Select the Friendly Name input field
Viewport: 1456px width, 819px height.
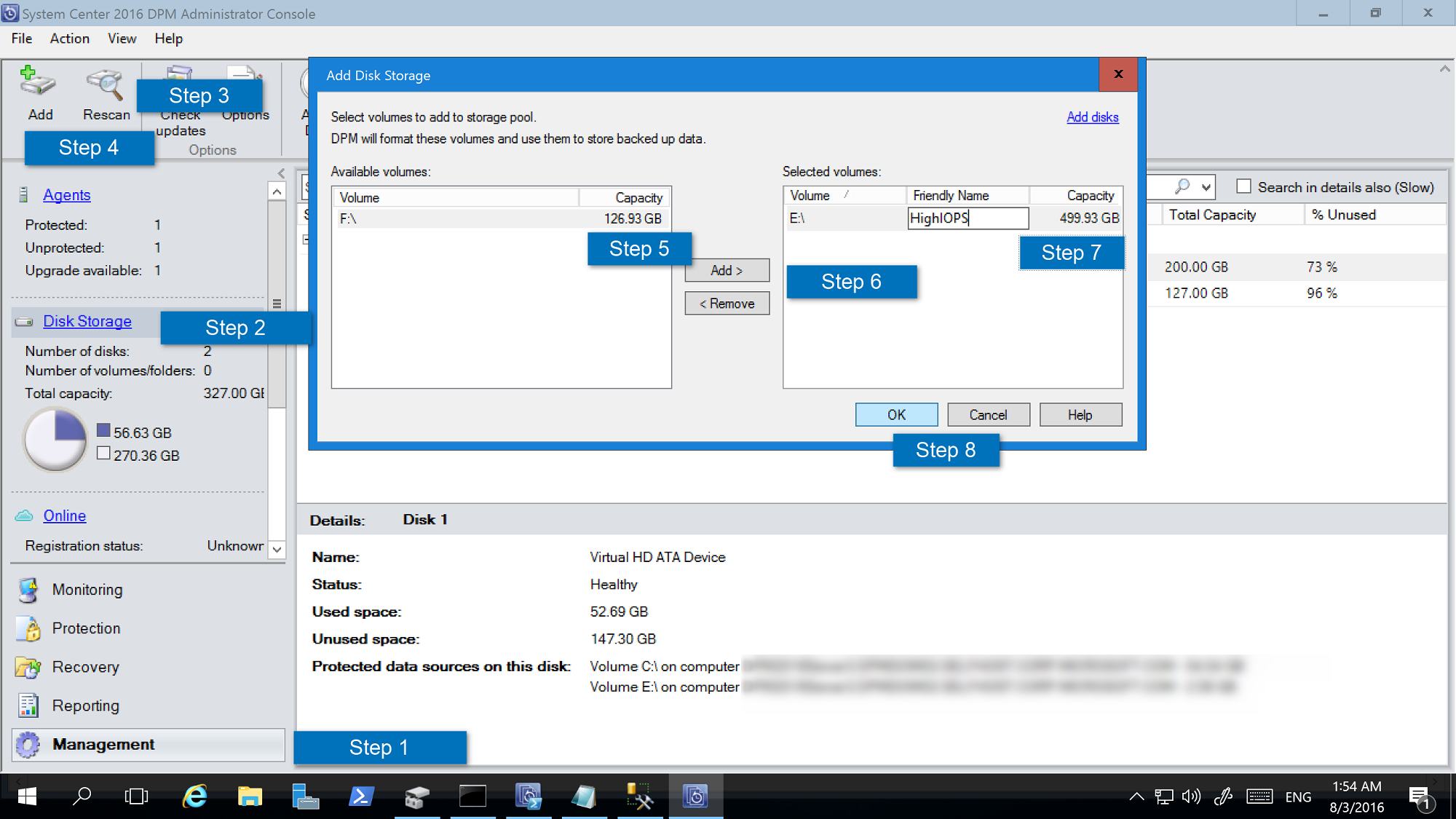[x=968, y=218]
